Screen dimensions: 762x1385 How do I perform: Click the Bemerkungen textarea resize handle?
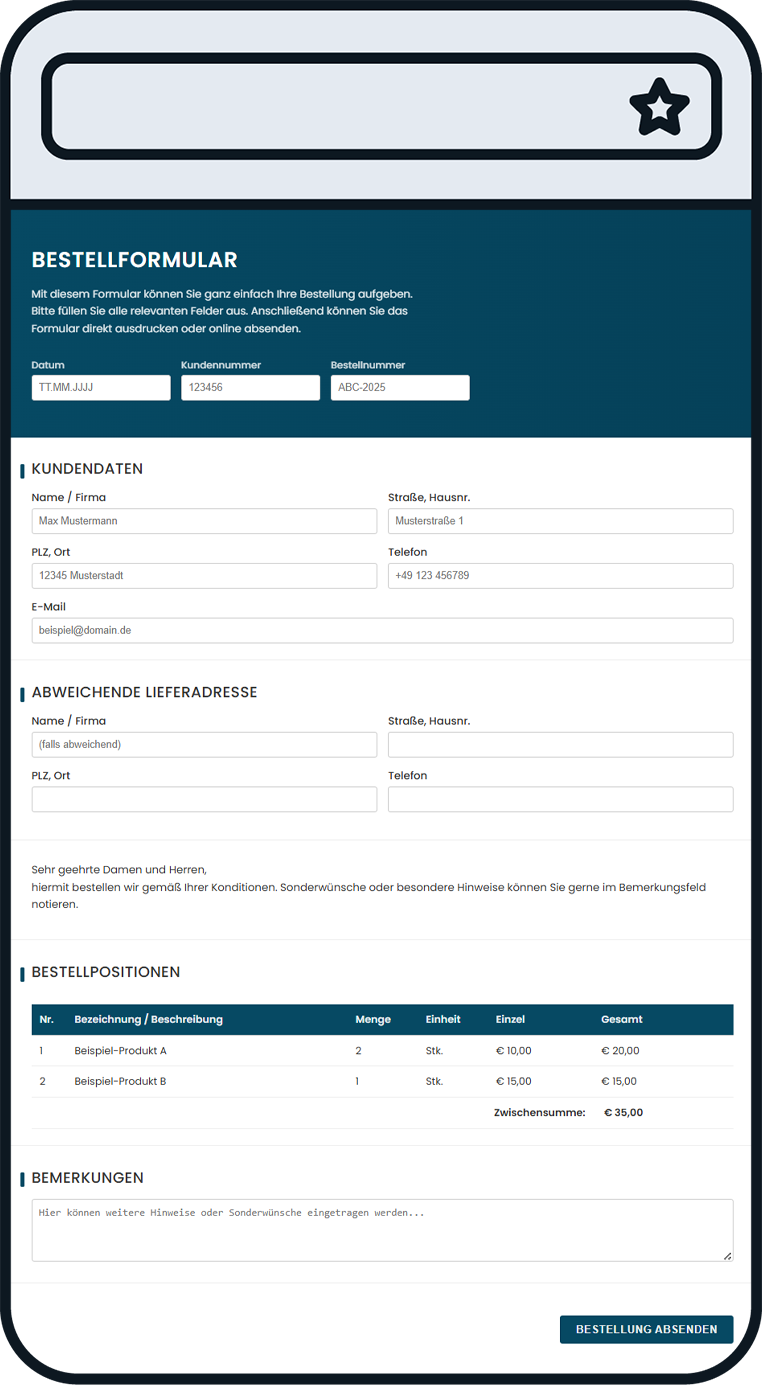(x=727, y=1256)
